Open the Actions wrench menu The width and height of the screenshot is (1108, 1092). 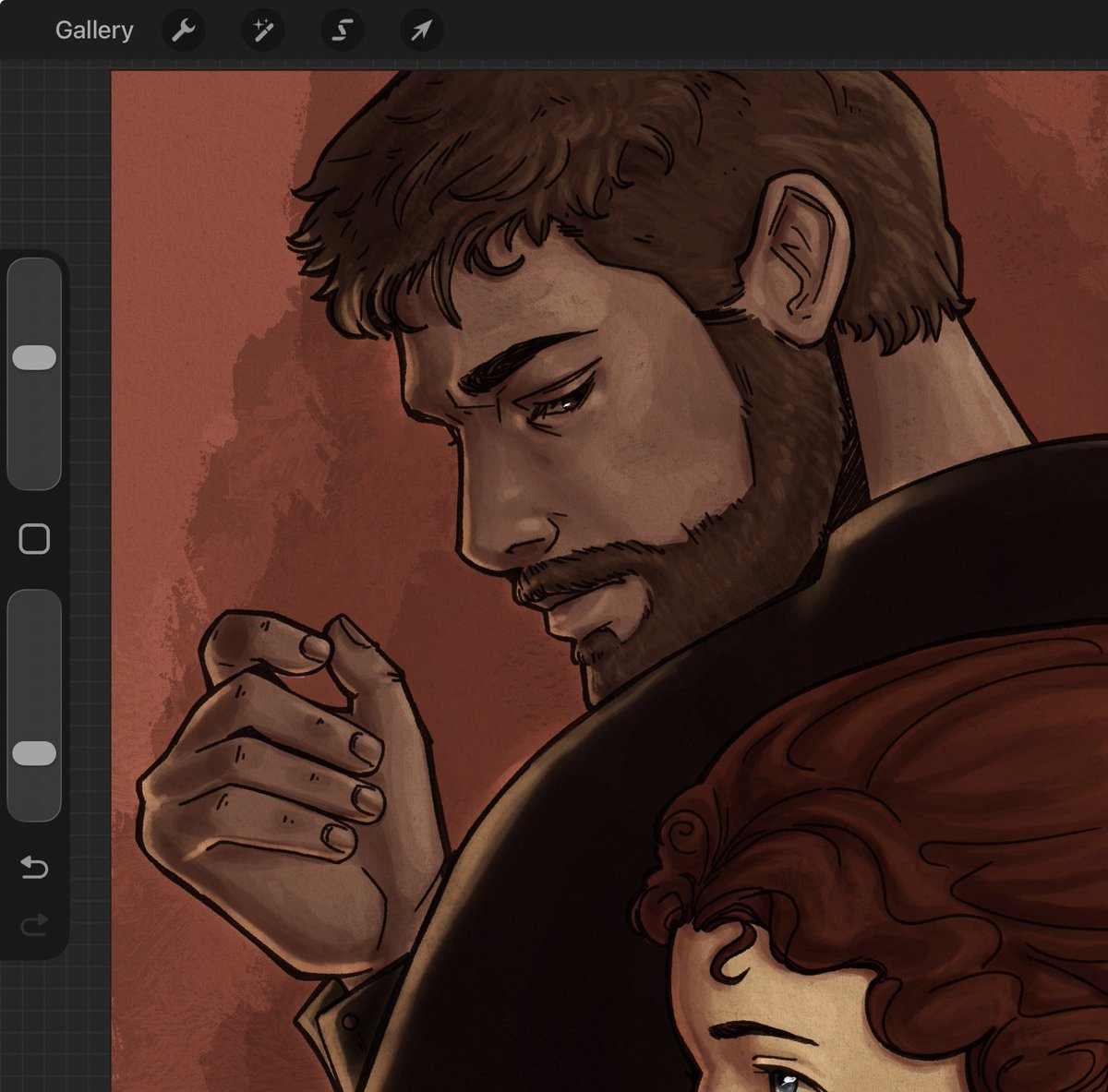point(184,30)
